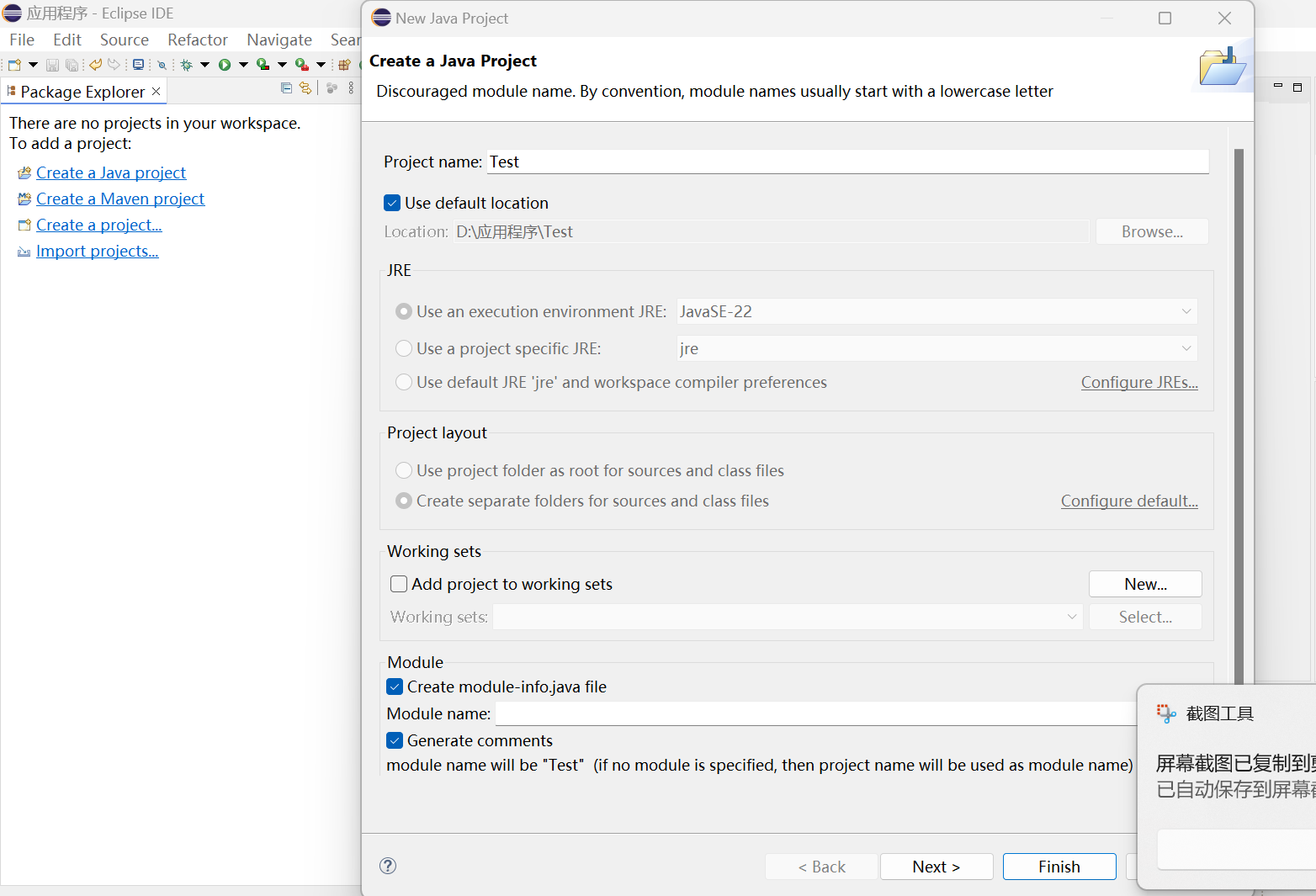Open the JavaSE-22 execution environment dropdown

[1186, 311]
